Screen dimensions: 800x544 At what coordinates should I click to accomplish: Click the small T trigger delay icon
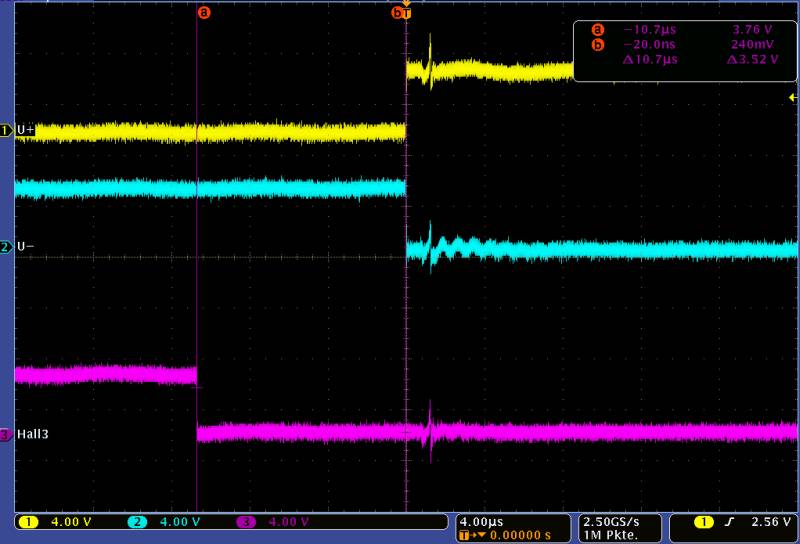coord(464,535)
